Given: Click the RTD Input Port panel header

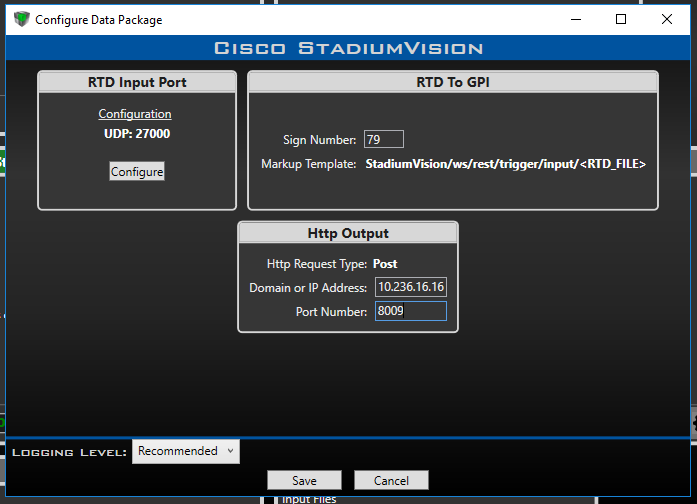Looking at the screenshot, I should tap(137, 82).
